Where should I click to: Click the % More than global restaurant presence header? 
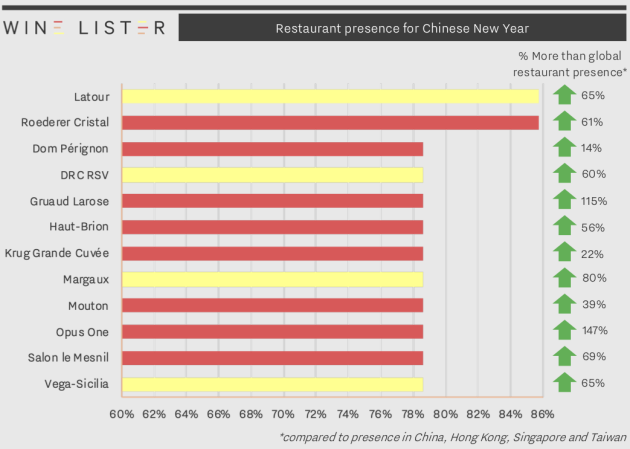pyautogui.click(x=570, y=64)
